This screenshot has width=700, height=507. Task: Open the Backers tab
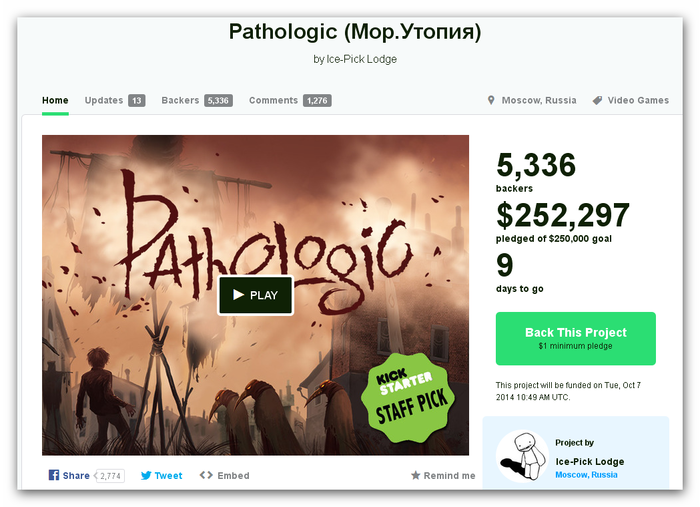tap(197, 100)
